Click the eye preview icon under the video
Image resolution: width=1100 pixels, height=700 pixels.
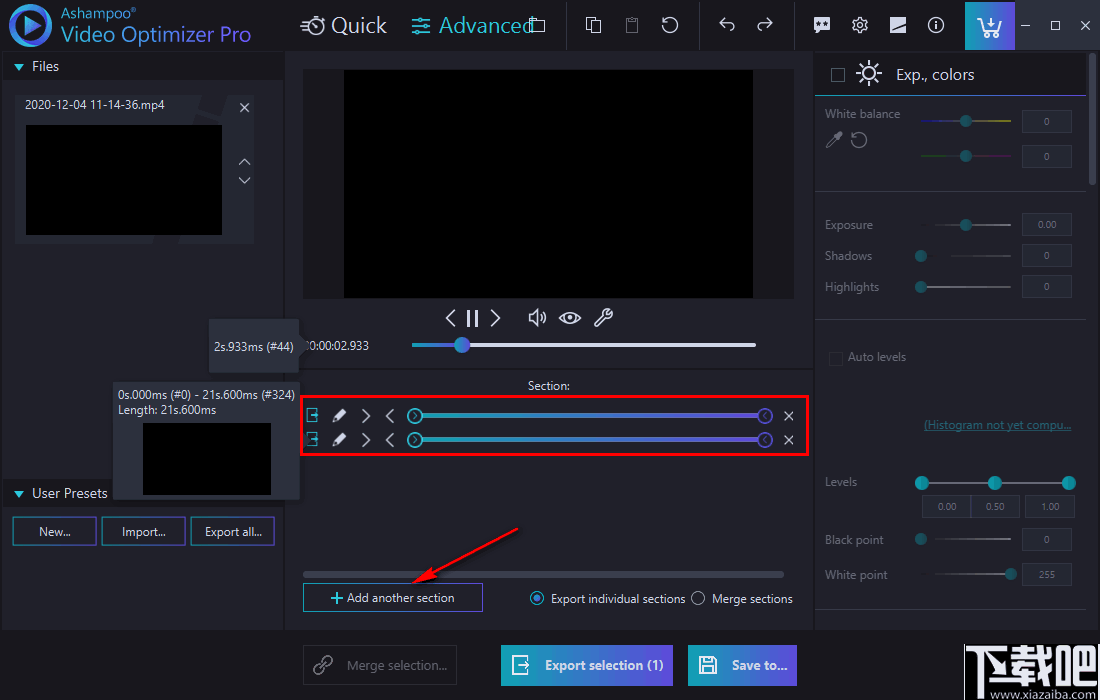[569, 317]
